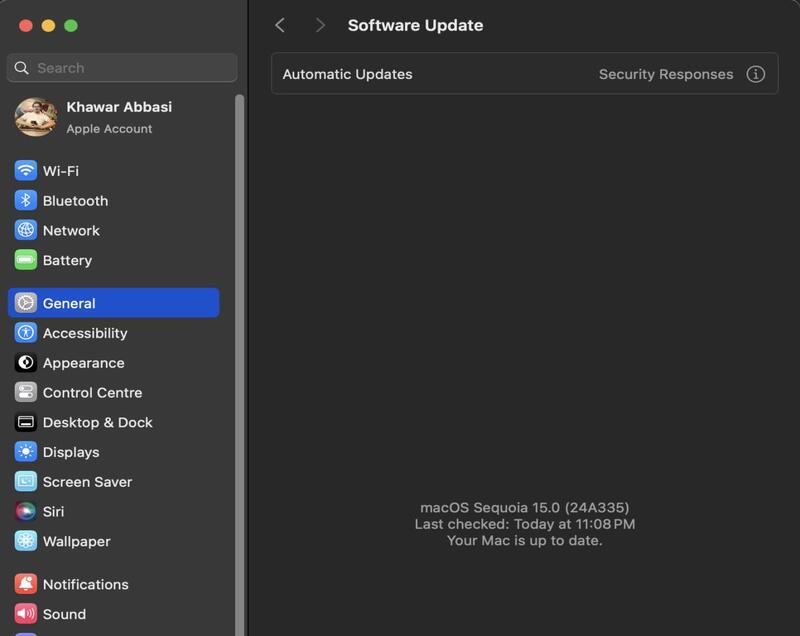The height and width of the screenshot is (636, 800).
Task: Select the Control Centre icon
Action: click(x=26, y=393)
